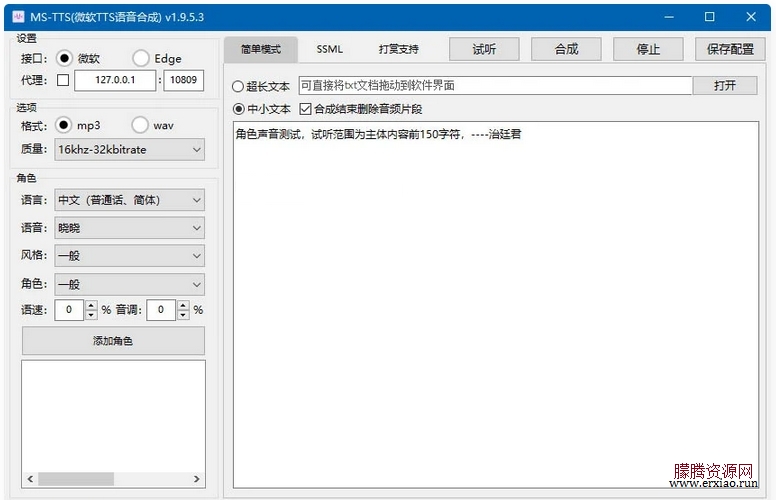Open the 语言 language dropdown
Screen dimensions: 776x500
pos(129,200)
